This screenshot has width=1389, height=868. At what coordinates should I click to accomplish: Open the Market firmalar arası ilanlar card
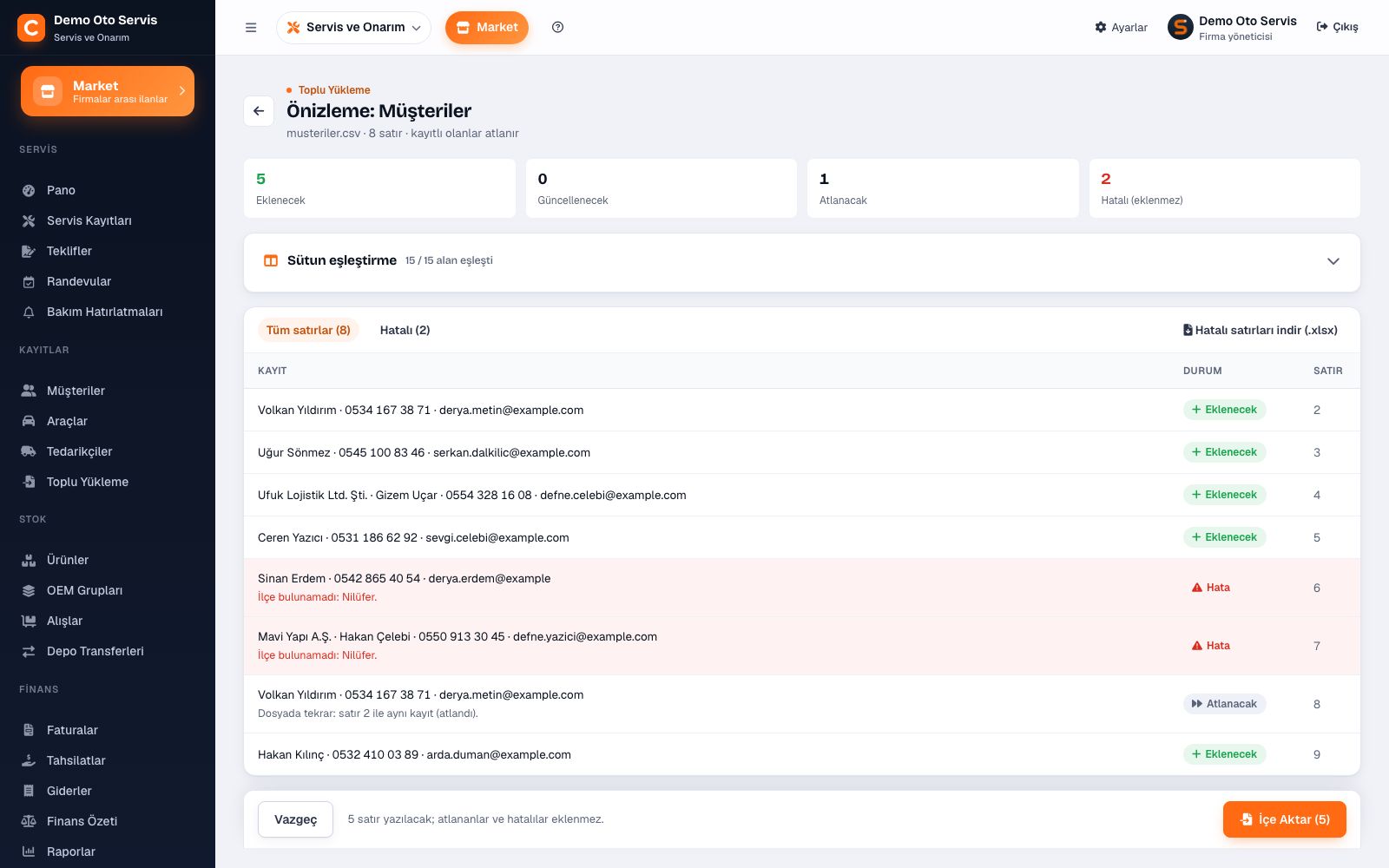[108, 91]
